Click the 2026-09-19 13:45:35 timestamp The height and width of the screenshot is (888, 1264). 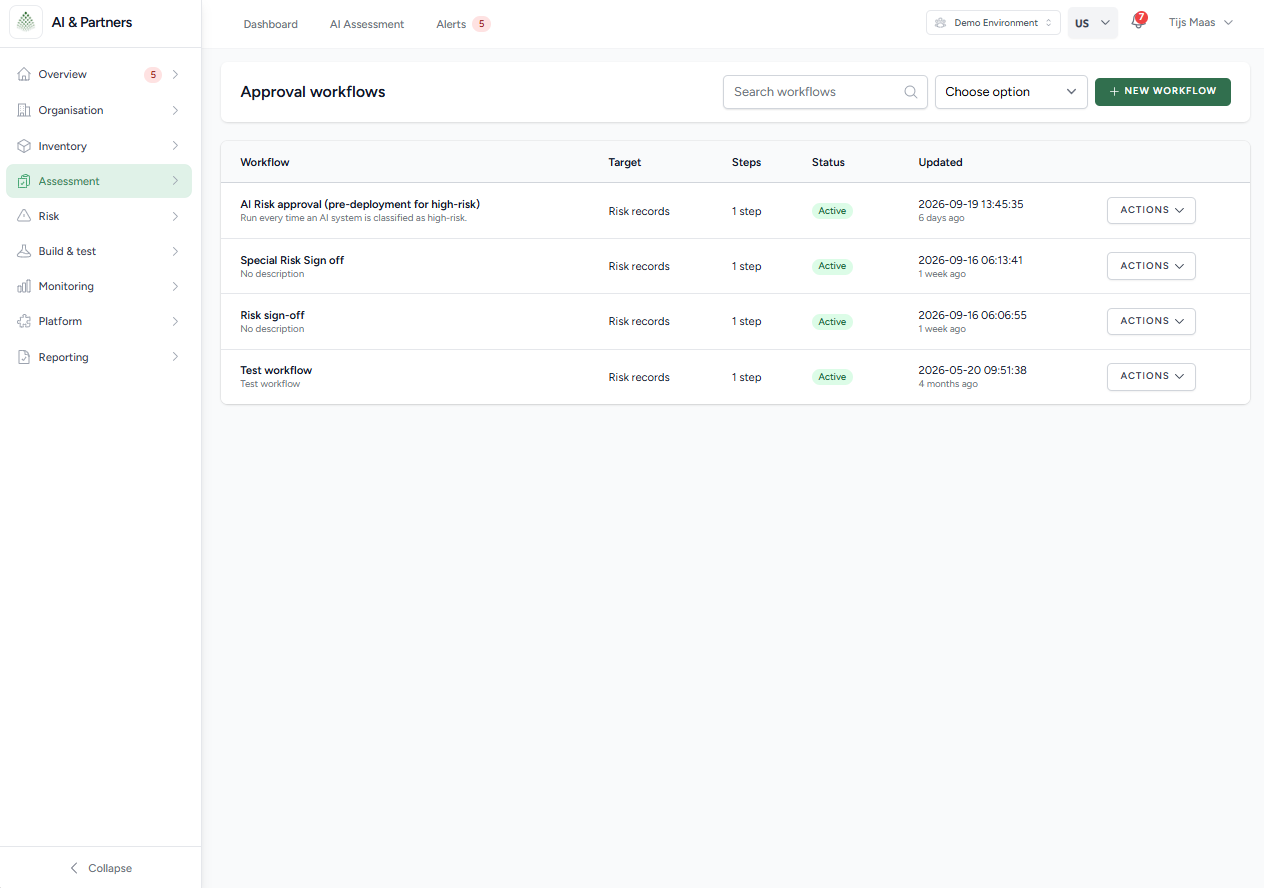coord(971,204)
